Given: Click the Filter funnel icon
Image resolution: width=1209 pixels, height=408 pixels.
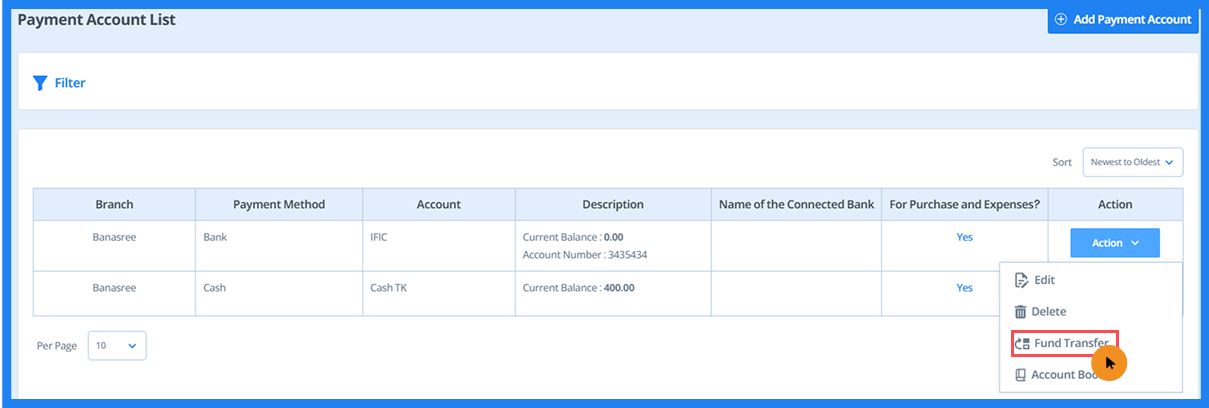Looking at the screenshot, I should click(40, 83).
